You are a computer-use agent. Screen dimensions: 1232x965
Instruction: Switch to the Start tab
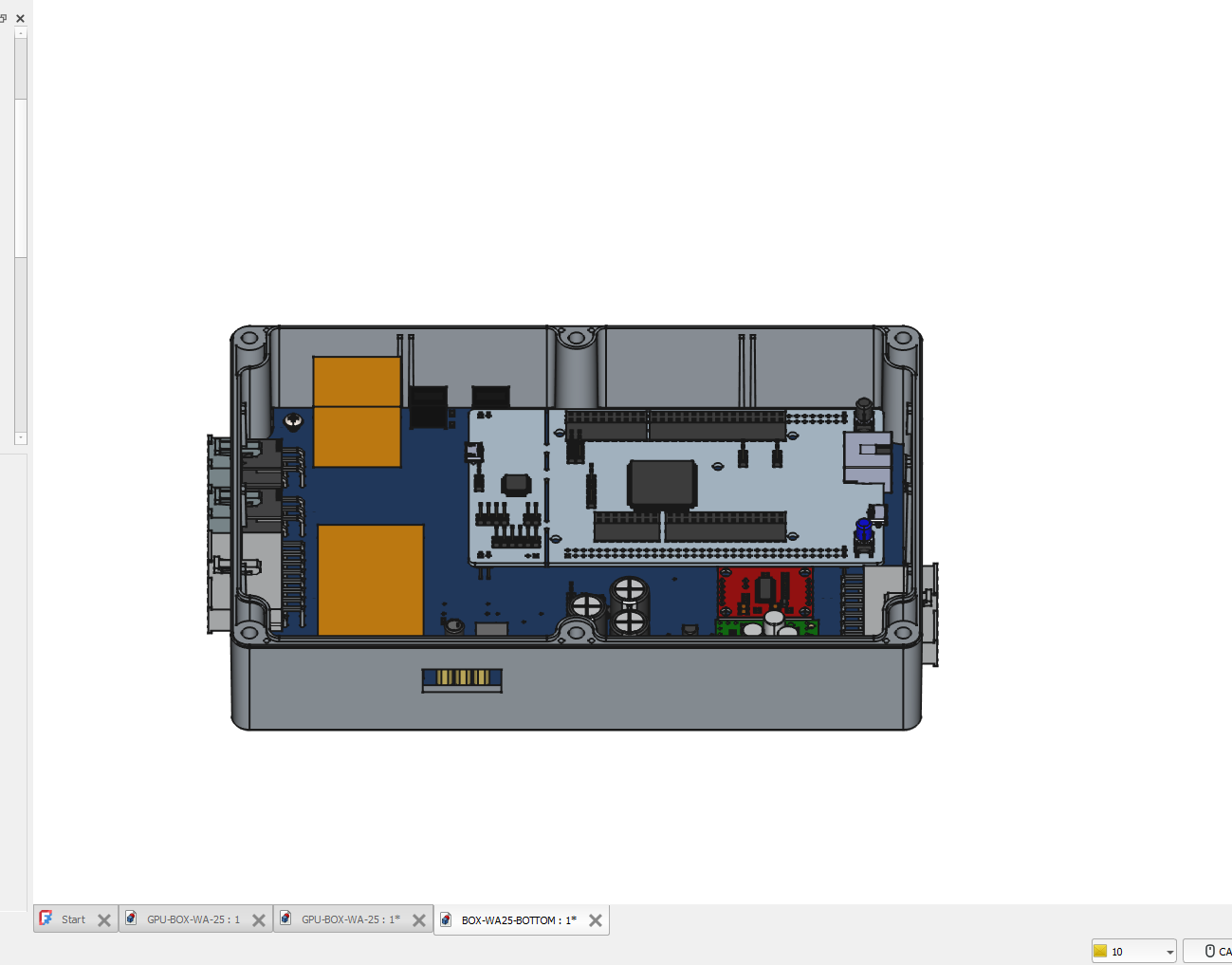[x=74, y=919]
